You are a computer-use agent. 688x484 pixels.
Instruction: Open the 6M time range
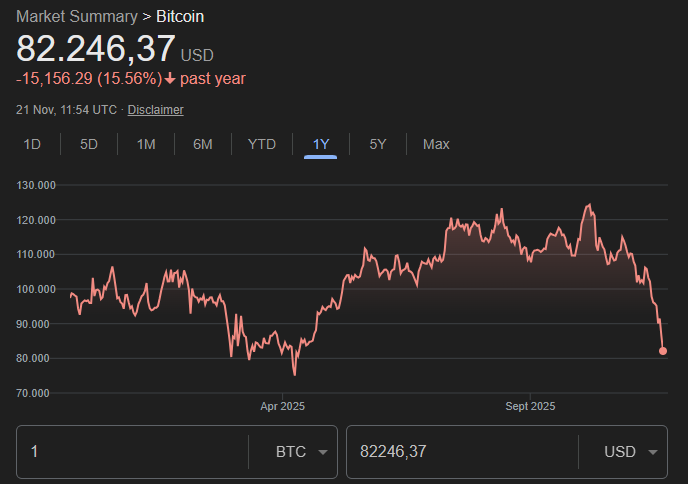[203, 144]
